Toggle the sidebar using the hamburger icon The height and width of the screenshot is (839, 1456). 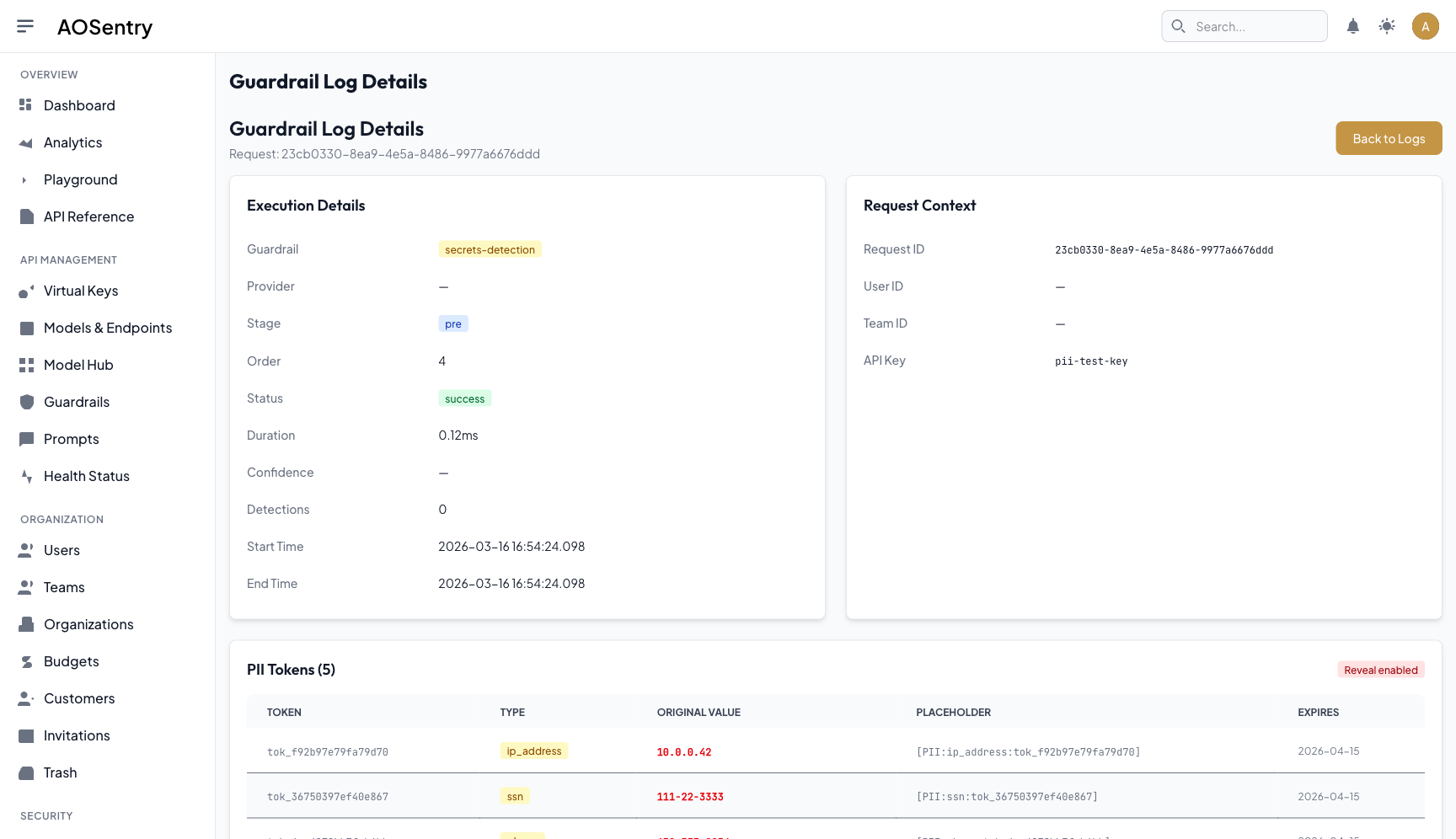tap(25, 25)
